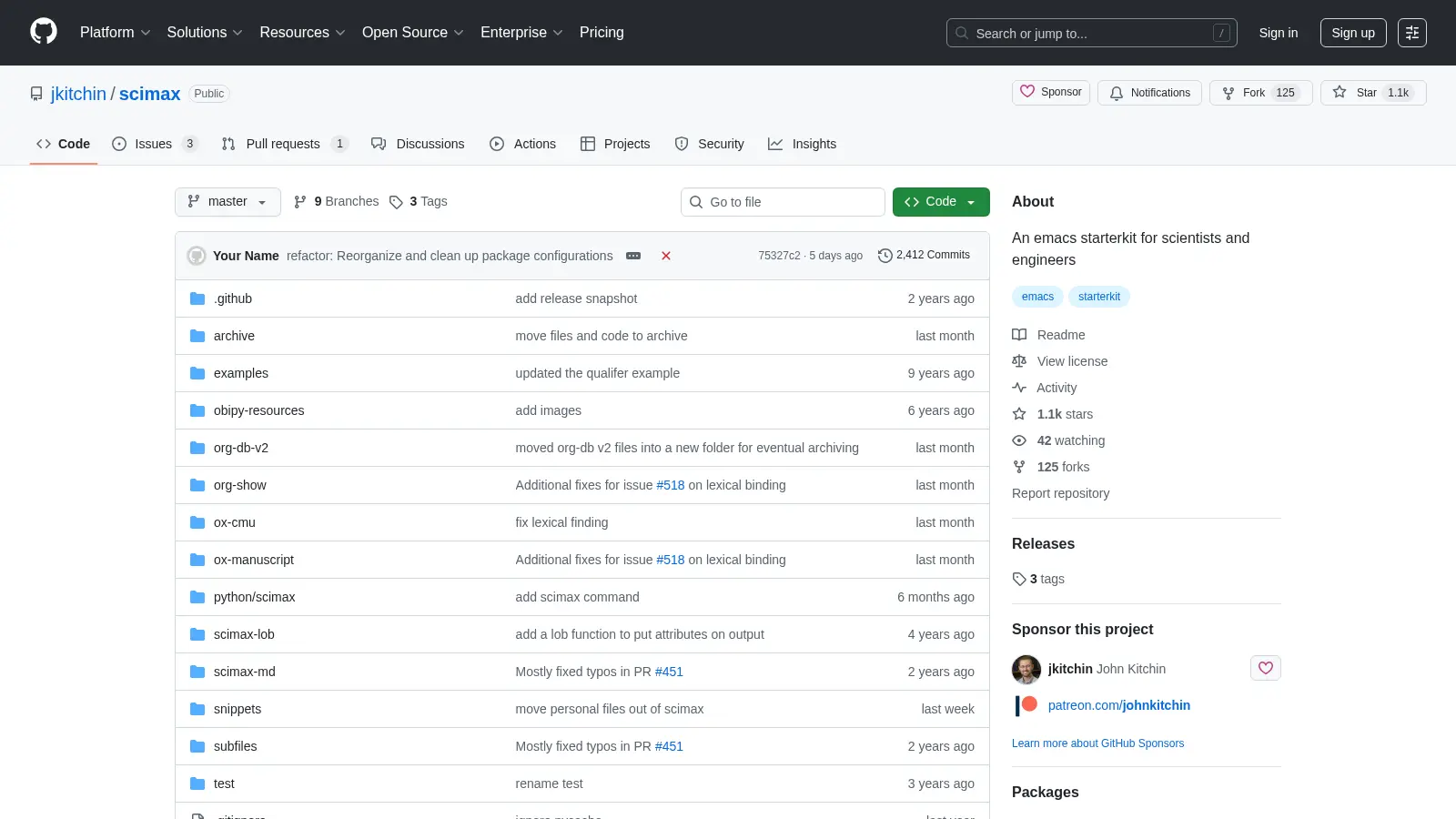The width and height of the screenshot is (1456, 819).
Task: Click Learn more about GitHub Sponsors
Action: point(1097,743)
